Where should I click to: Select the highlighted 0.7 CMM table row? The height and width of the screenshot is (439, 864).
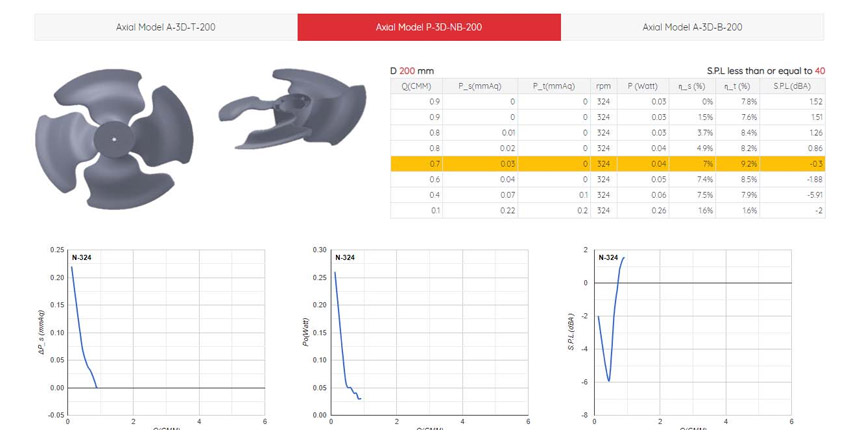point(607,164)
